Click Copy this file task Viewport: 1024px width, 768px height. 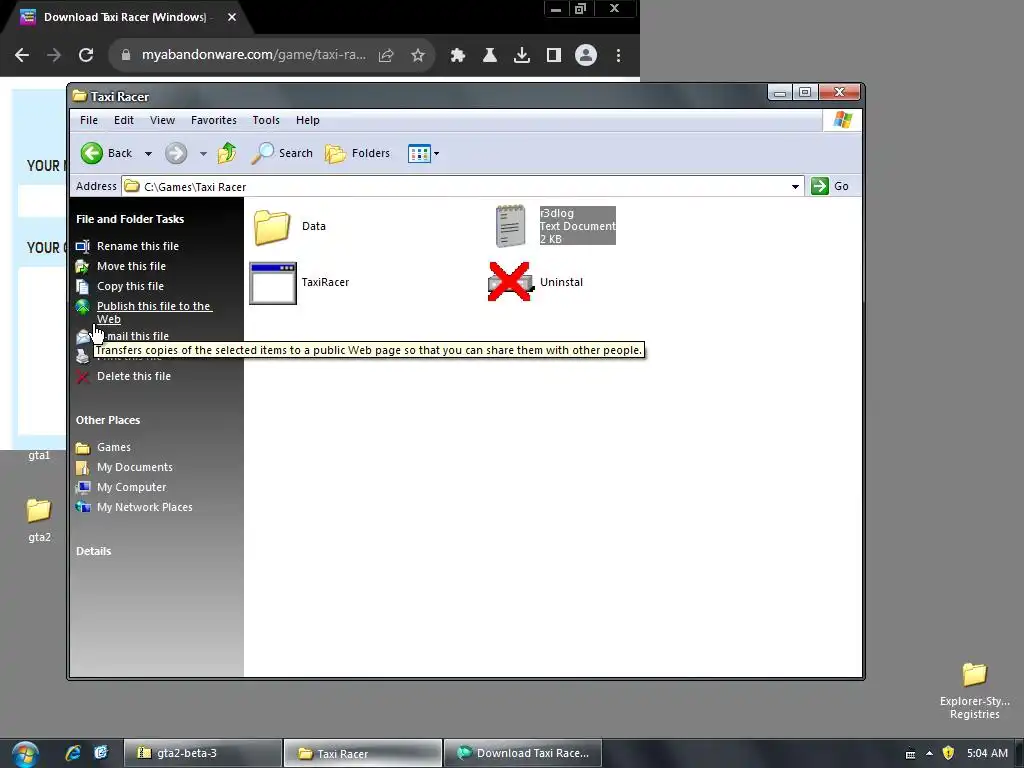(131, 286)
